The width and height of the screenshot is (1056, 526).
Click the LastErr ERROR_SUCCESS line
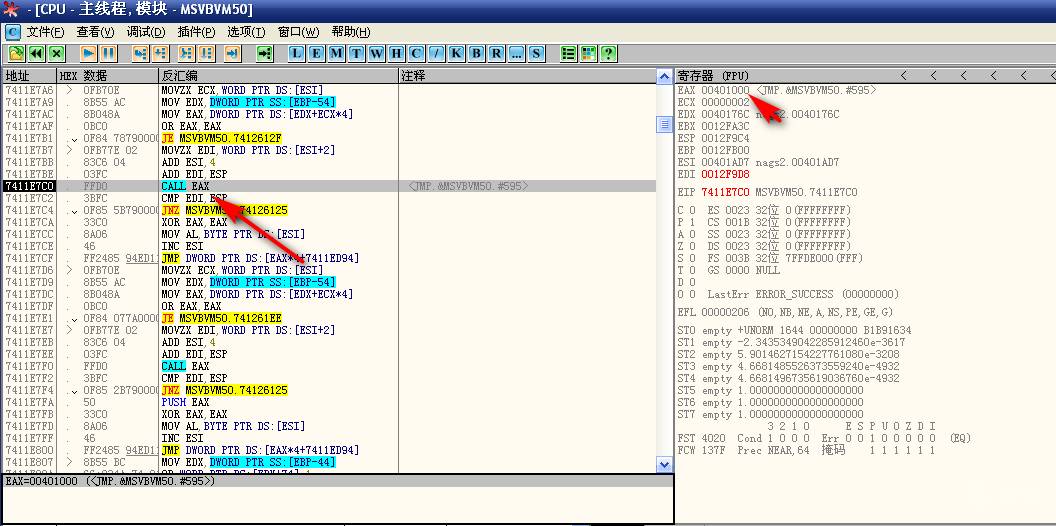coord(803,294)
